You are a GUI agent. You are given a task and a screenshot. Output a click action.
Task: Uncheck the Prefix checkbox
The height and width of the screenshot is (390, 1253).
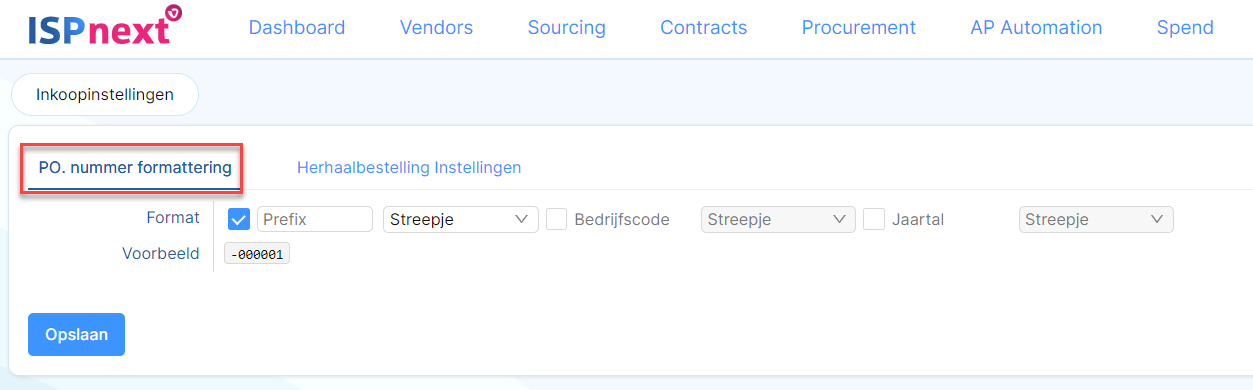(239, 219)
